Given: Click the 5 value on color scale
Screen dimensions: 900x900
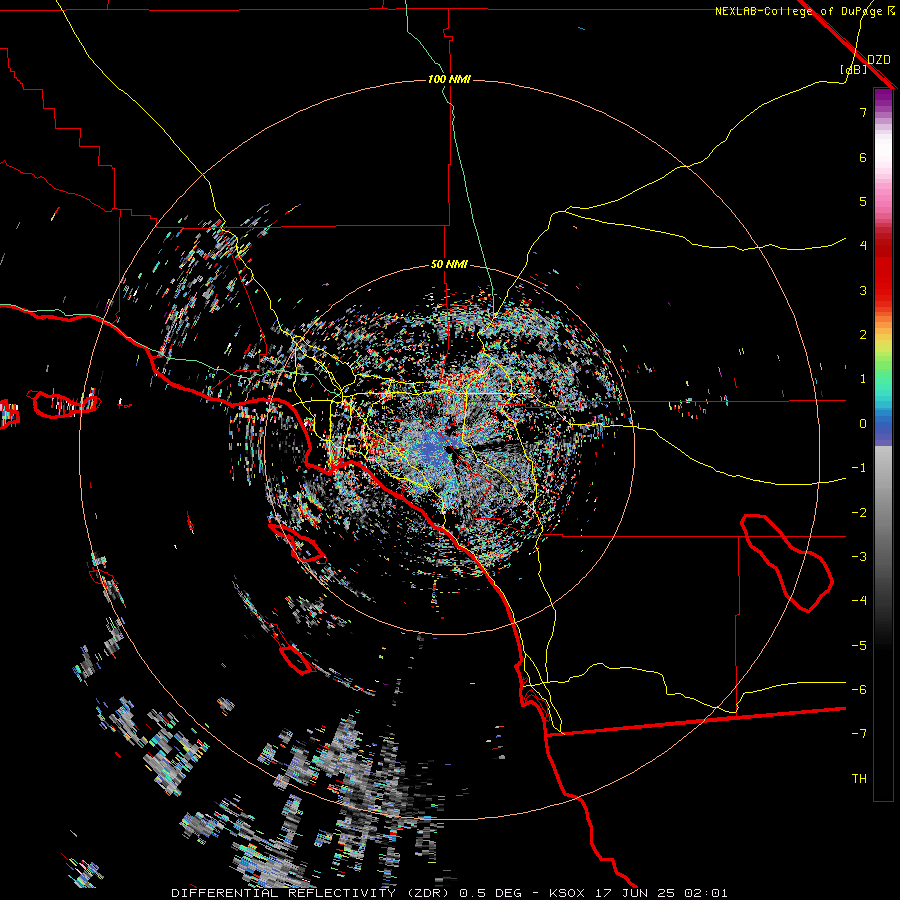Looking at the screenshot, I should (863, 201).
